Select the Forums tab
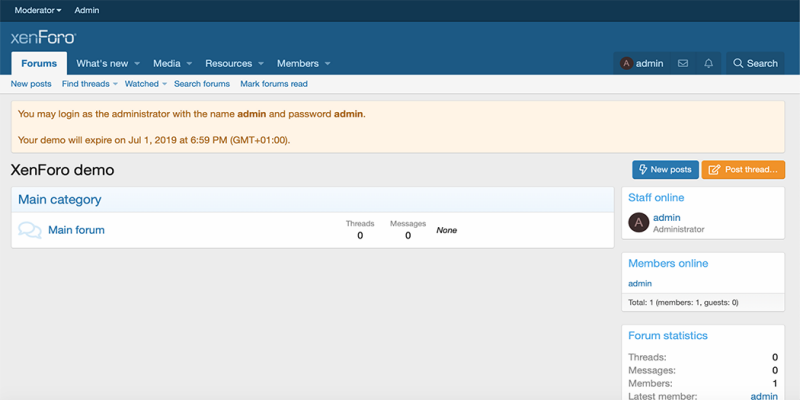The width and height of the screenshot is (800, 400). coord(39,63)
